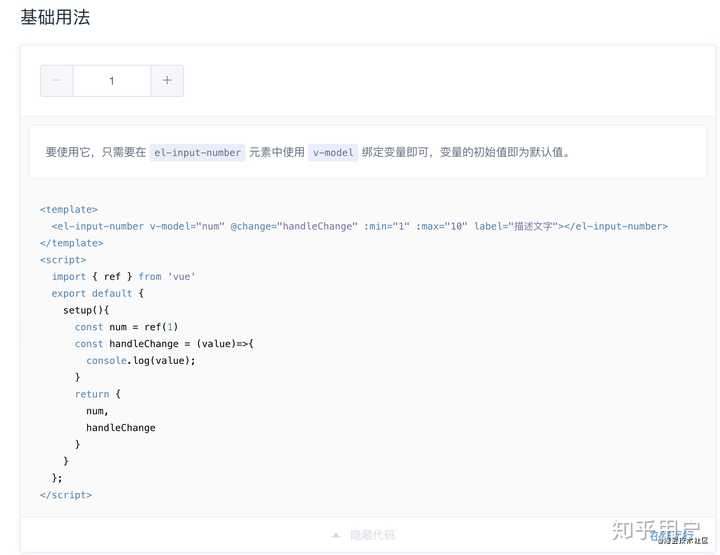
Task: Click the console.log(value) line
Action: [141, 360]
